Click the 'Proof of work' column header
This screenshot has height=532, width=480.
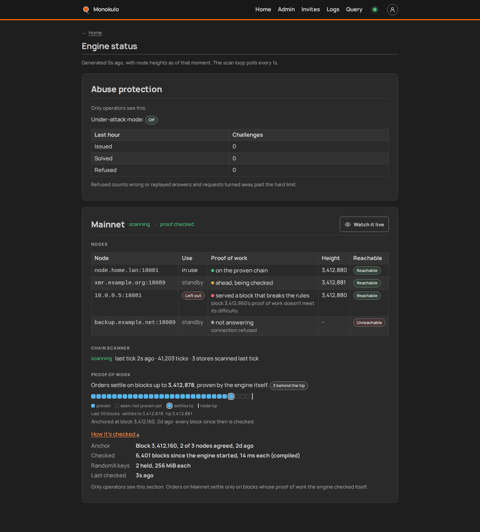pyautogui.click(x=229, y=258)
